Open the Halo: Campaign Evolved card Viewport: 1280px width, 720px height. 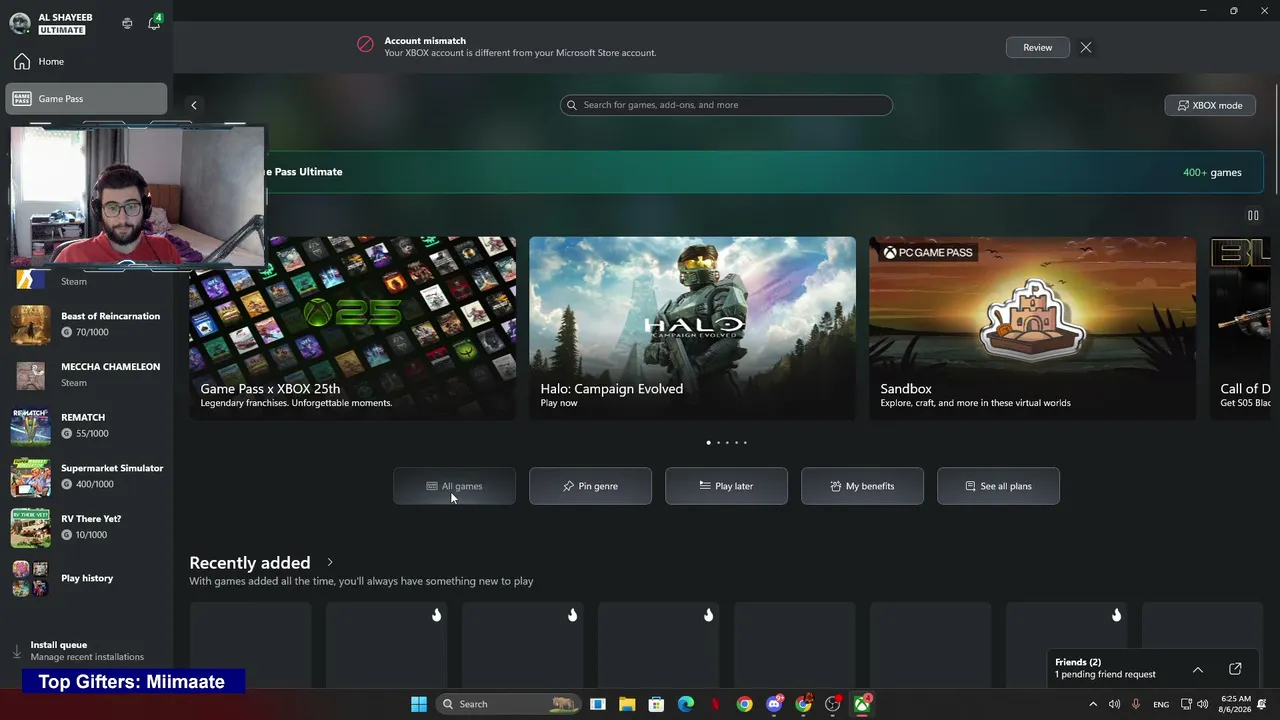(692, 328)
